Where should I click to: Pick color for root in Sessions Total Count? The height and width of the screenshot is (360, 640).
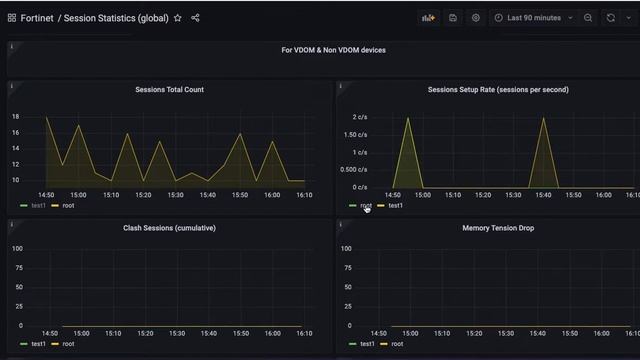coord(55,206)
